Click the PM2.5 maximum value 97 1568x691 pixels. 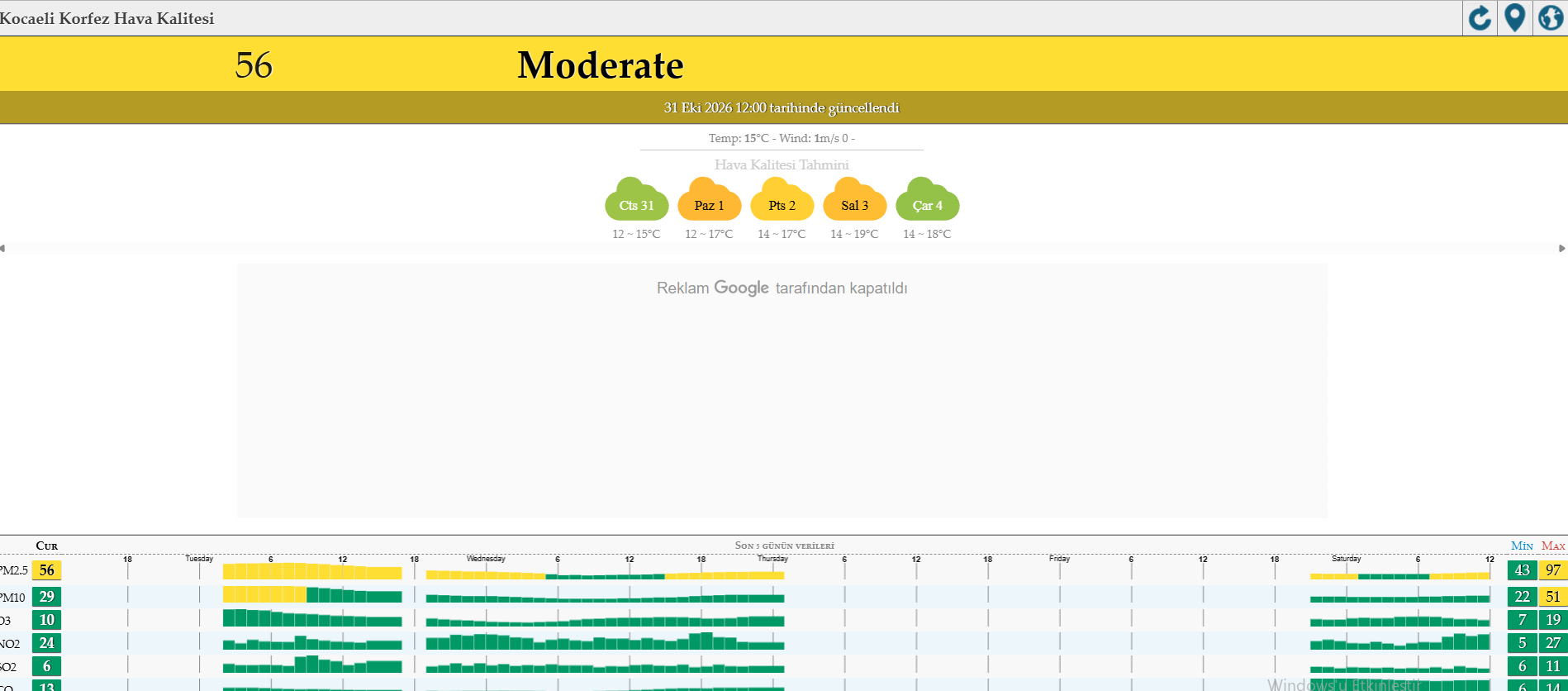click(x=1553, y=570)
